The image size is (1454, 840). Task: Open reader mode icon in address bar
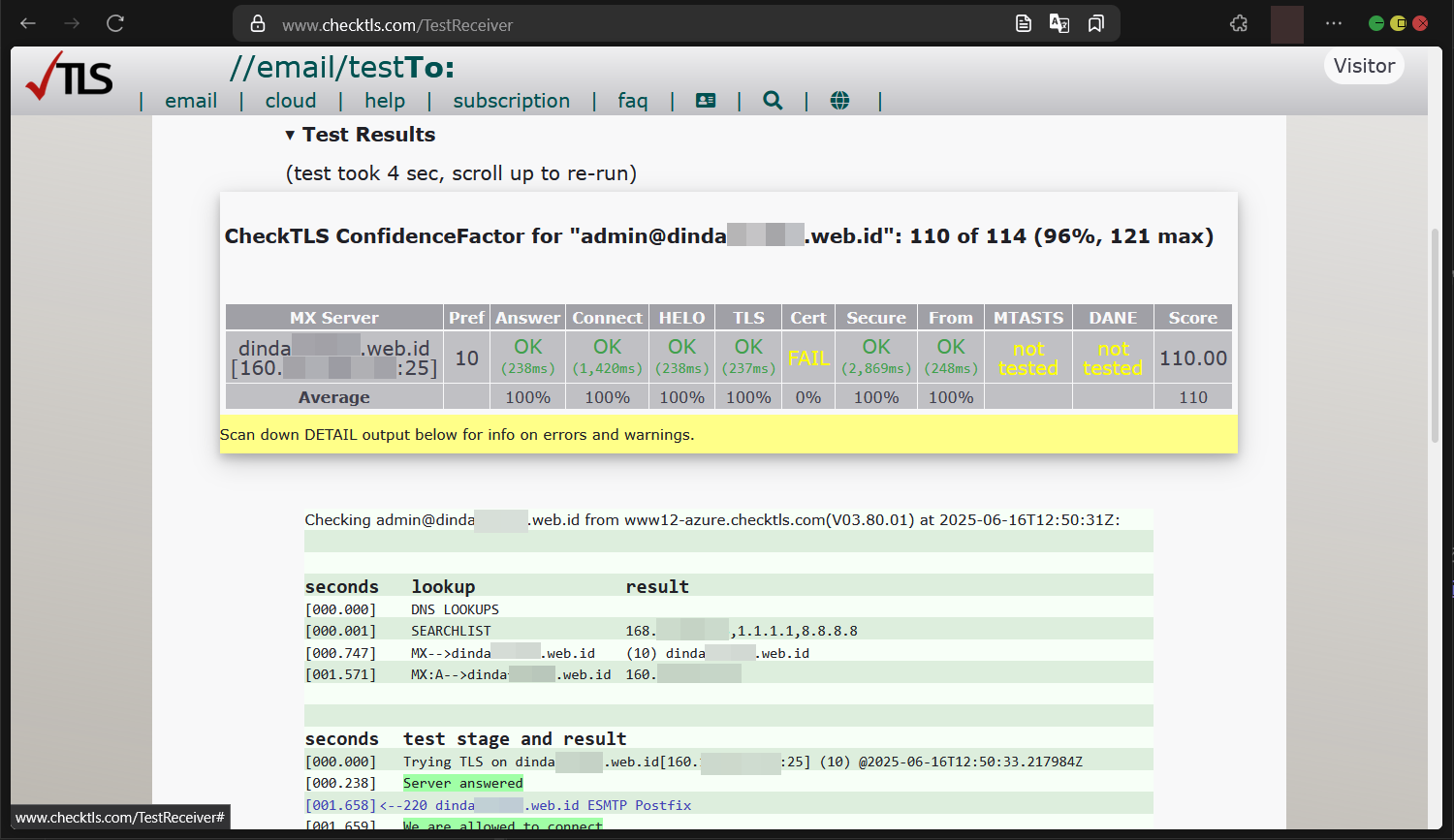click(1024, 23)
